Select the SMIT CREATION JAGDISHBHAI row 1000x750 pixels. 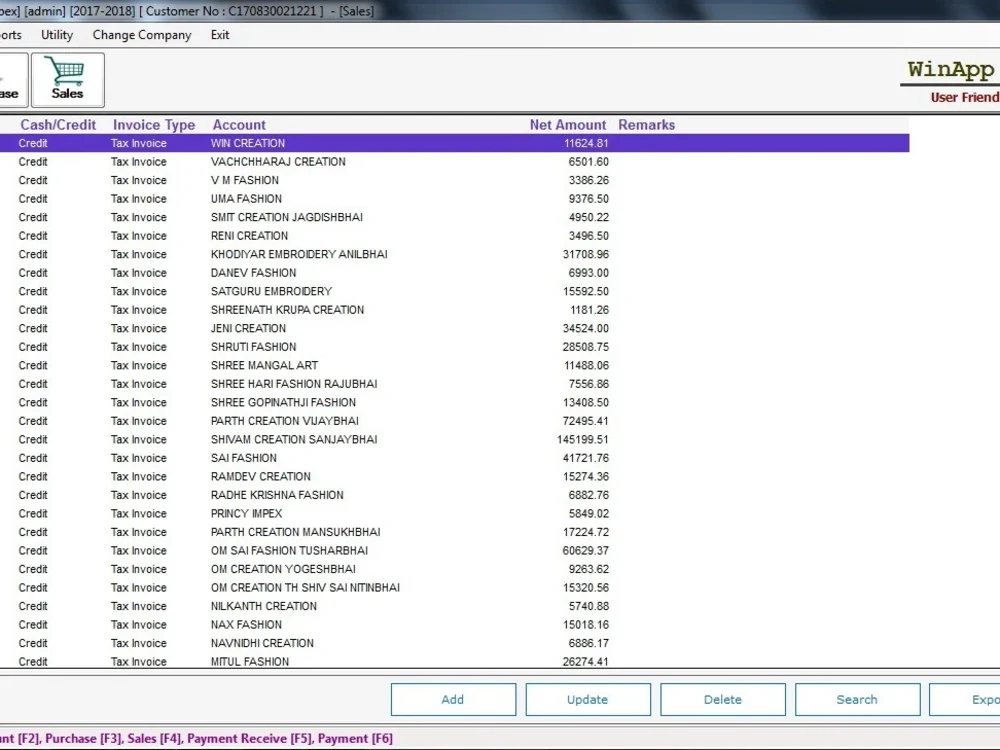[454, 217]
